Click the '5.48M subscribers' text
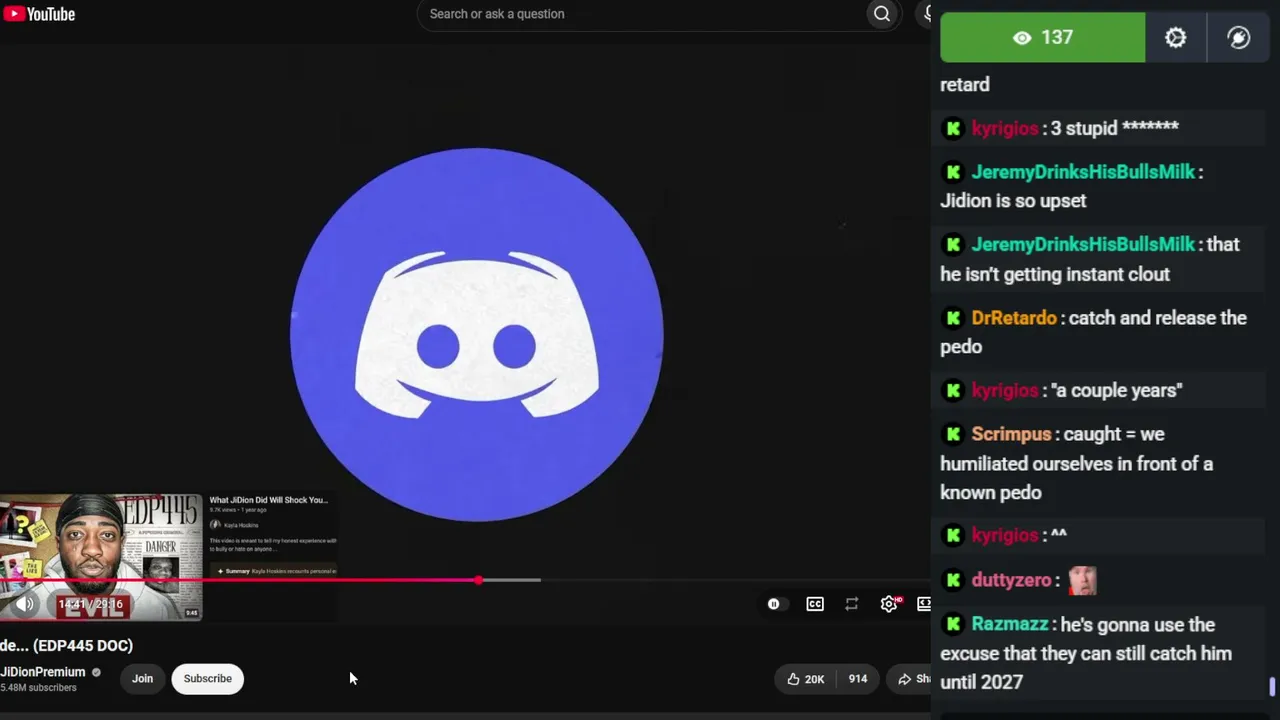The height and width of the screenshot is (720, 1280). pos(38,688)
